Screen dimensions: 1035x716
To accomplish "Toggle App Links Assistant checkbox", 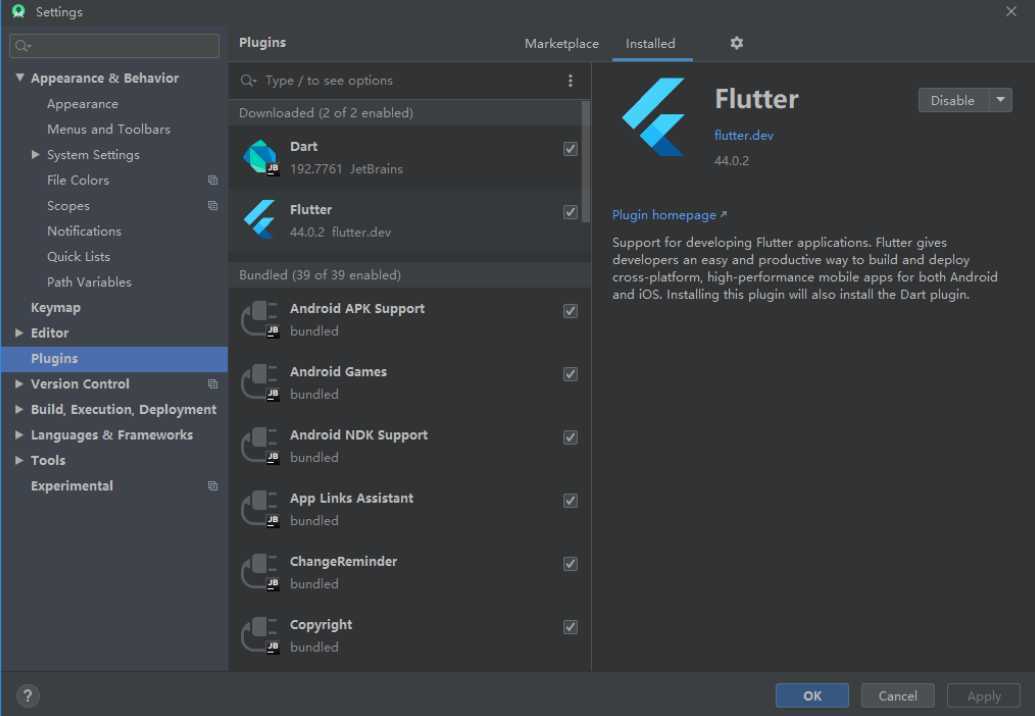I will click(570, 501).
